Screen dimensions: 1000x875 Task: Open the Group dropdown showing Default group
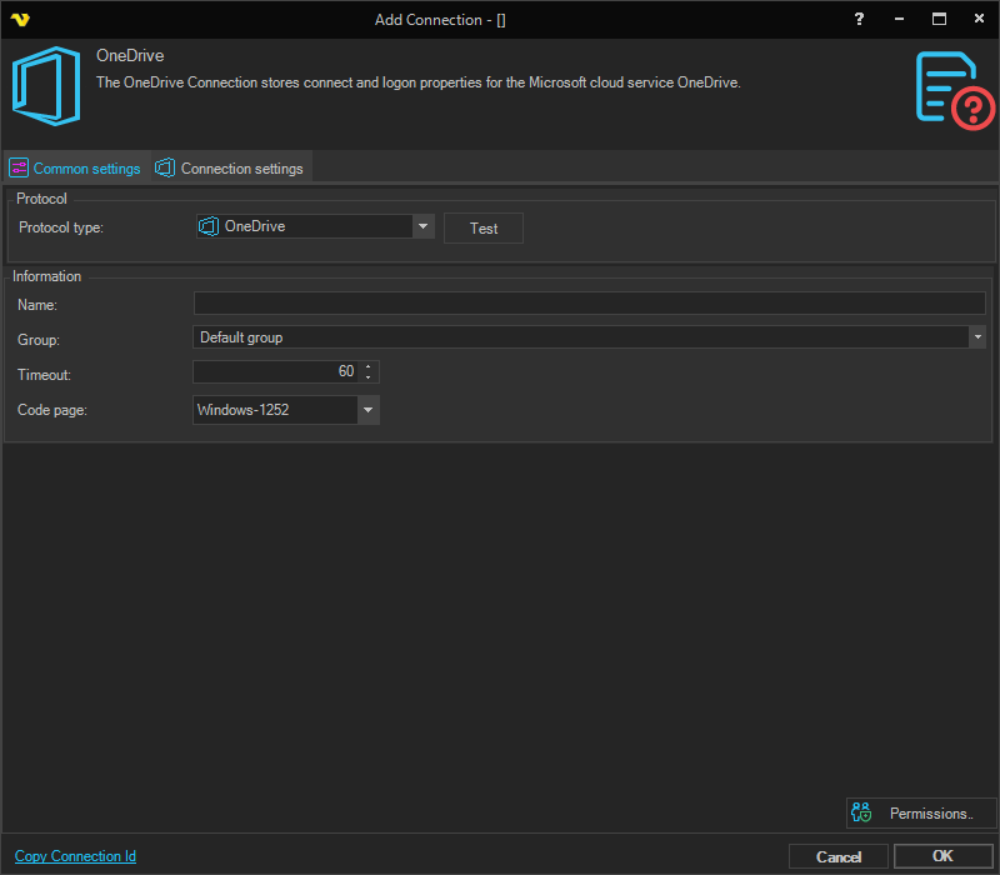[x=977, y=338]
